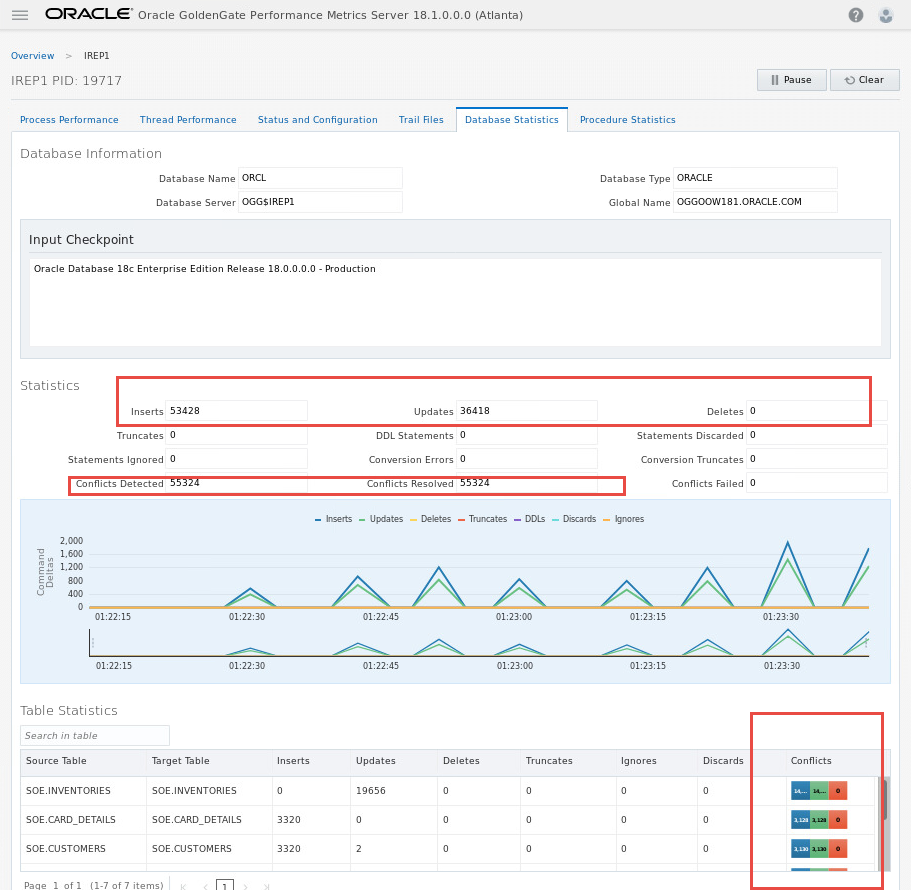This screenshot has height=890, width=911.
Task: Click green conflicts swatch in SOE.CARD_DETAILS row
Action: [819, 820]
